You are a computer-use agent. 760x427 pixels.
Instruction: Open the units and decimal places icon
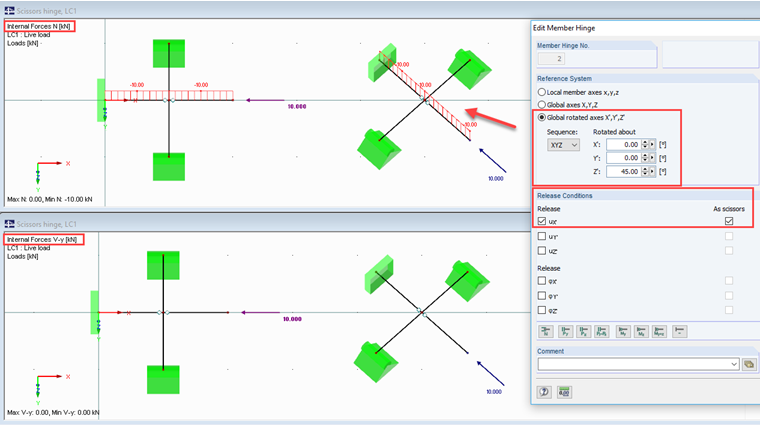(x=564, y=392)
